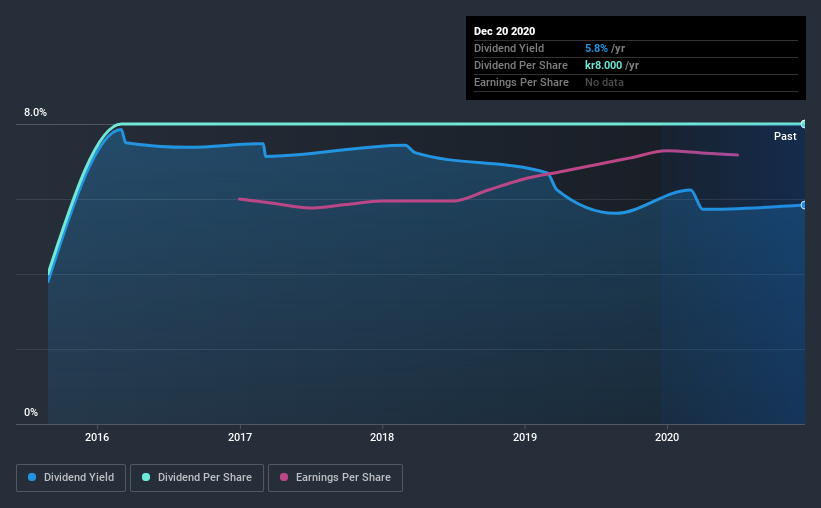Click the 2020 x-axis label
This screenshot has height=508, width=821.
(x=667, y=437)
